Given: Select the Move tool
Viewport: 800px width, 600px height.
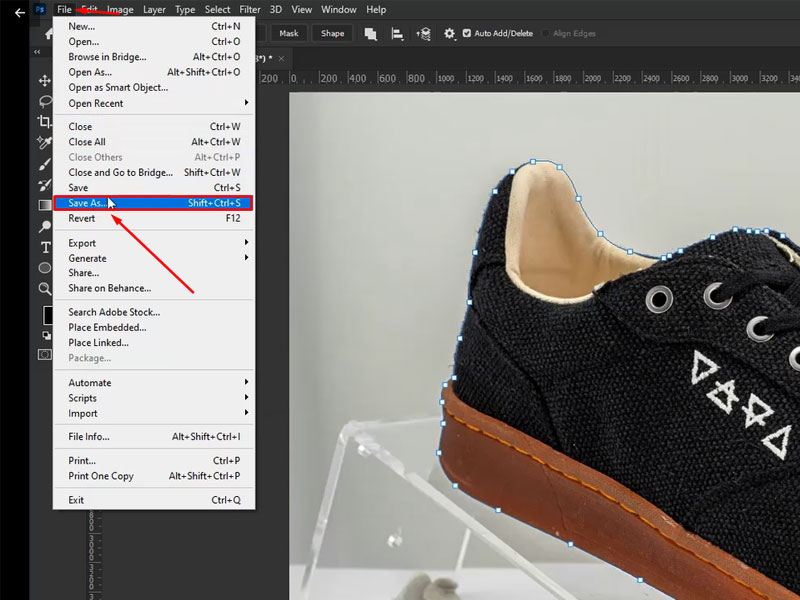Looking at the screenshot, I should (x=45, y=80).
